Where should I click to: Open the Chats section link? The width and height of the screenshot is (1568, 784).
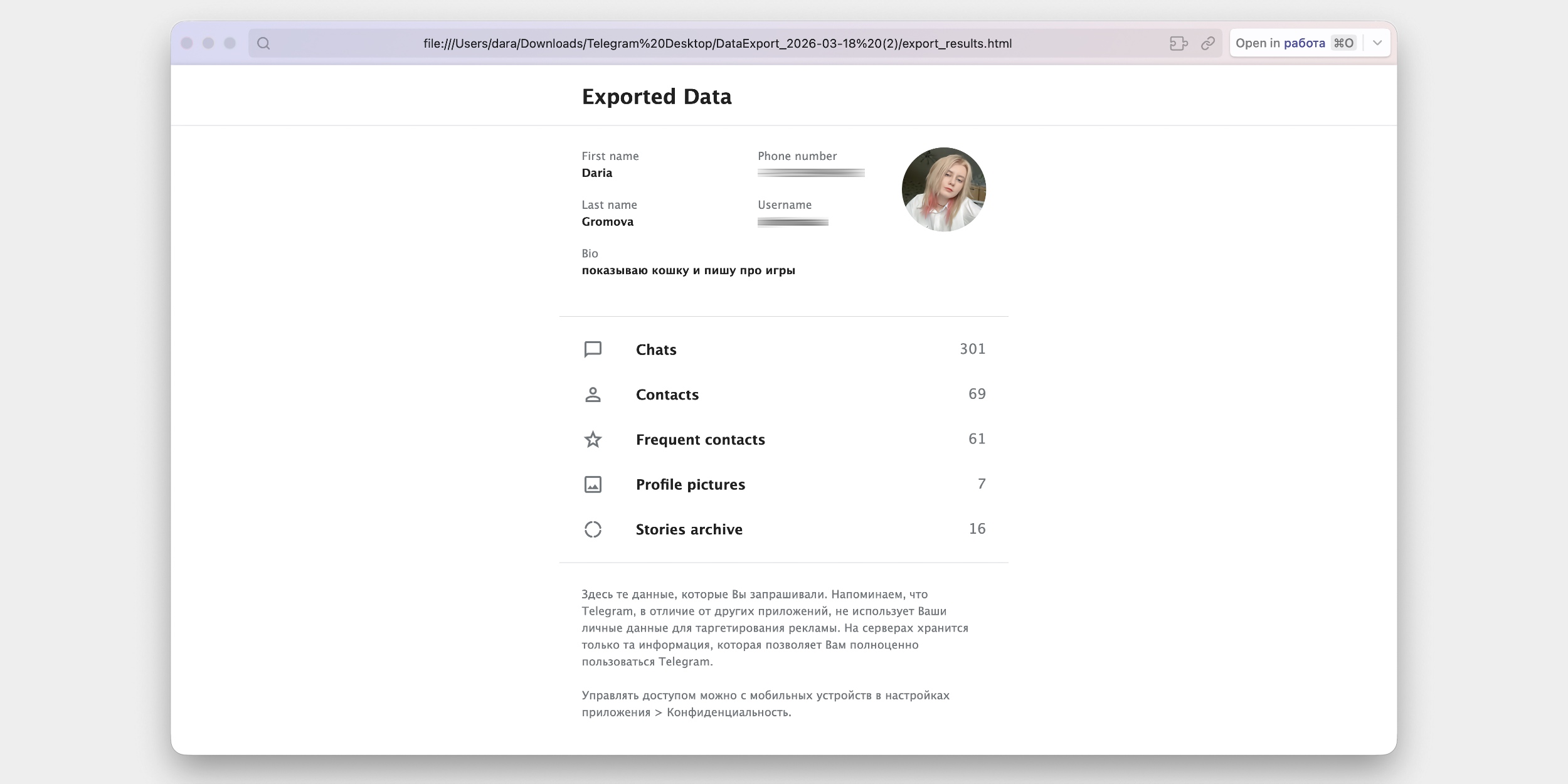pos(656,349)
